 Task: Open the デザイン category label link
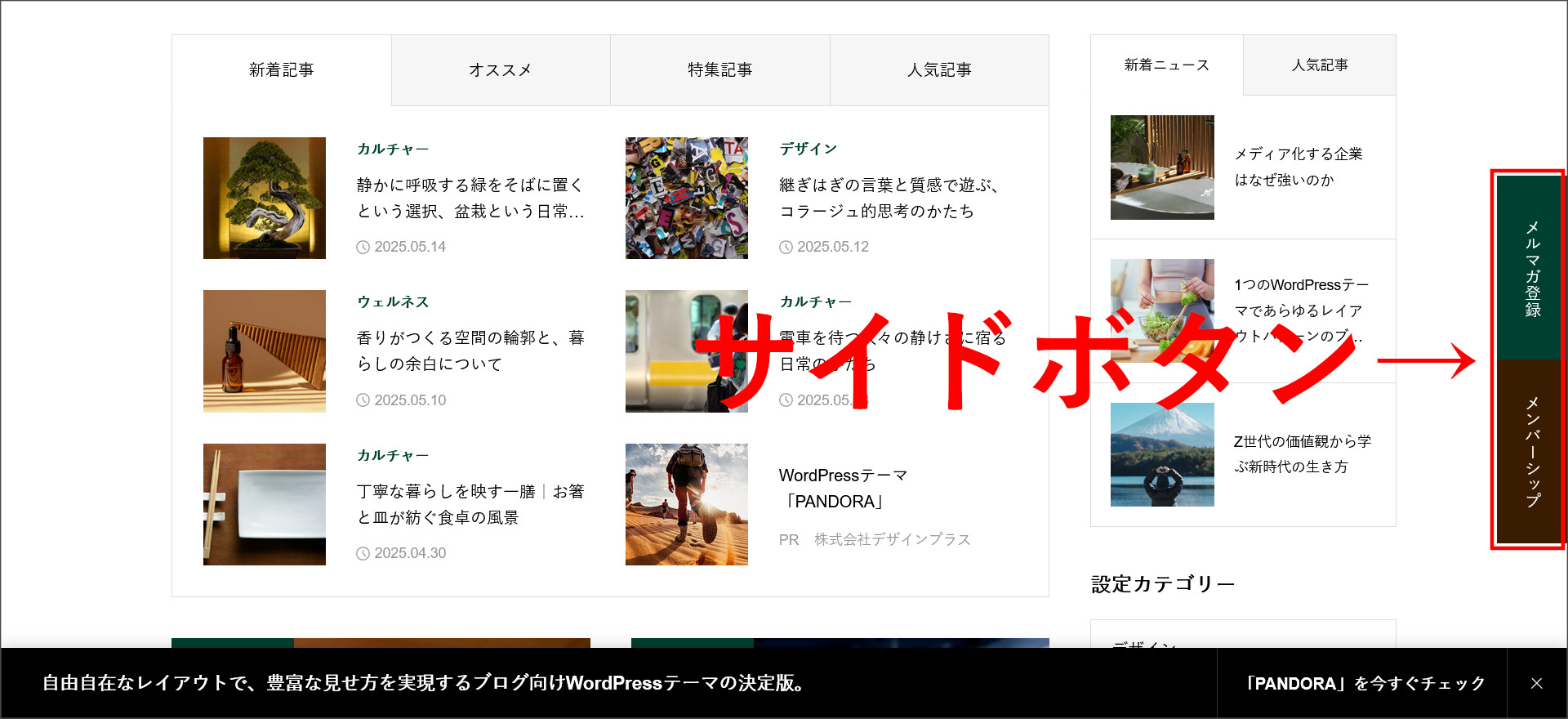pyautogui.click(x=808, y=149)
